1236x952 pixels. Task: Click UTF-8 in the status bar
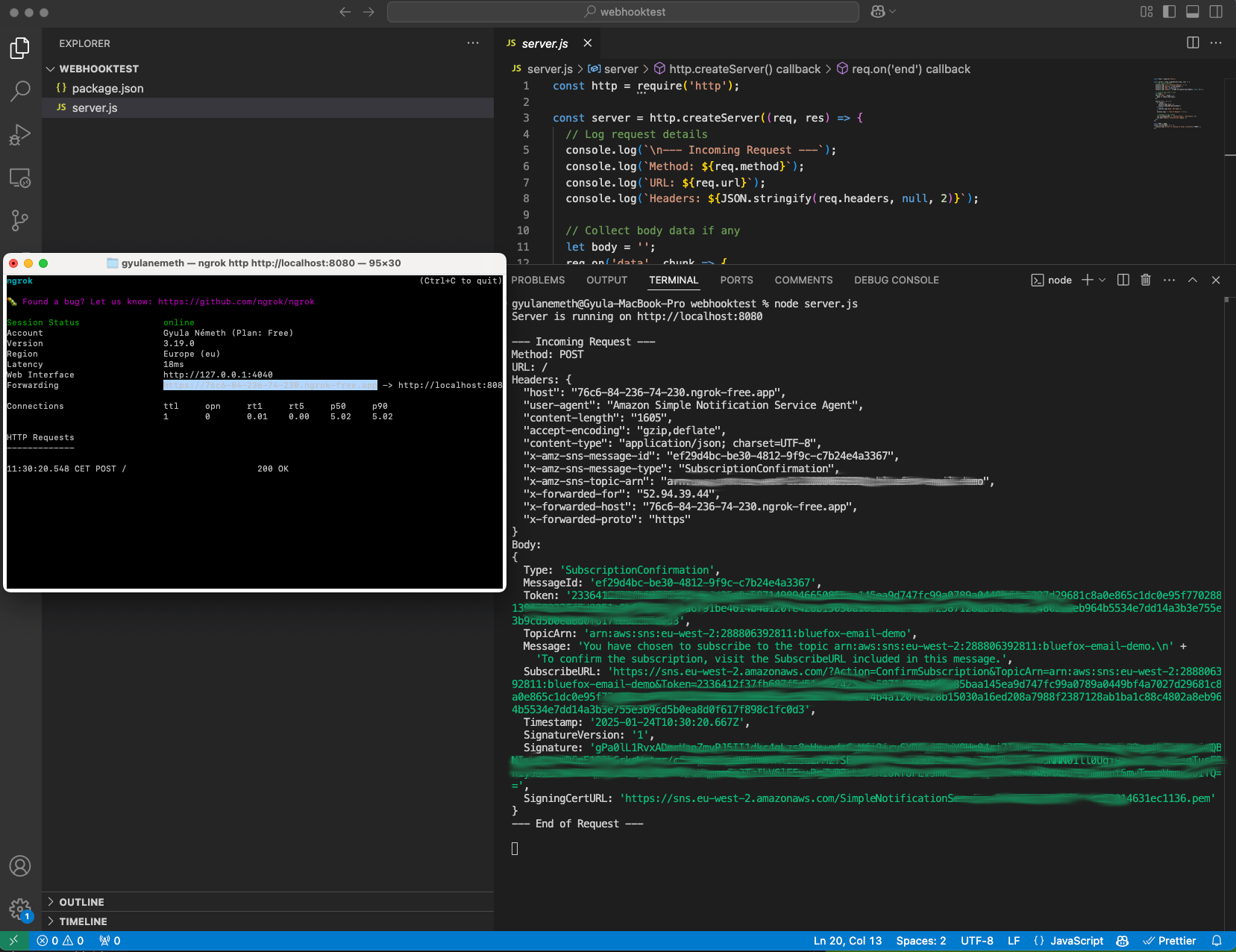tap(977, 941)
